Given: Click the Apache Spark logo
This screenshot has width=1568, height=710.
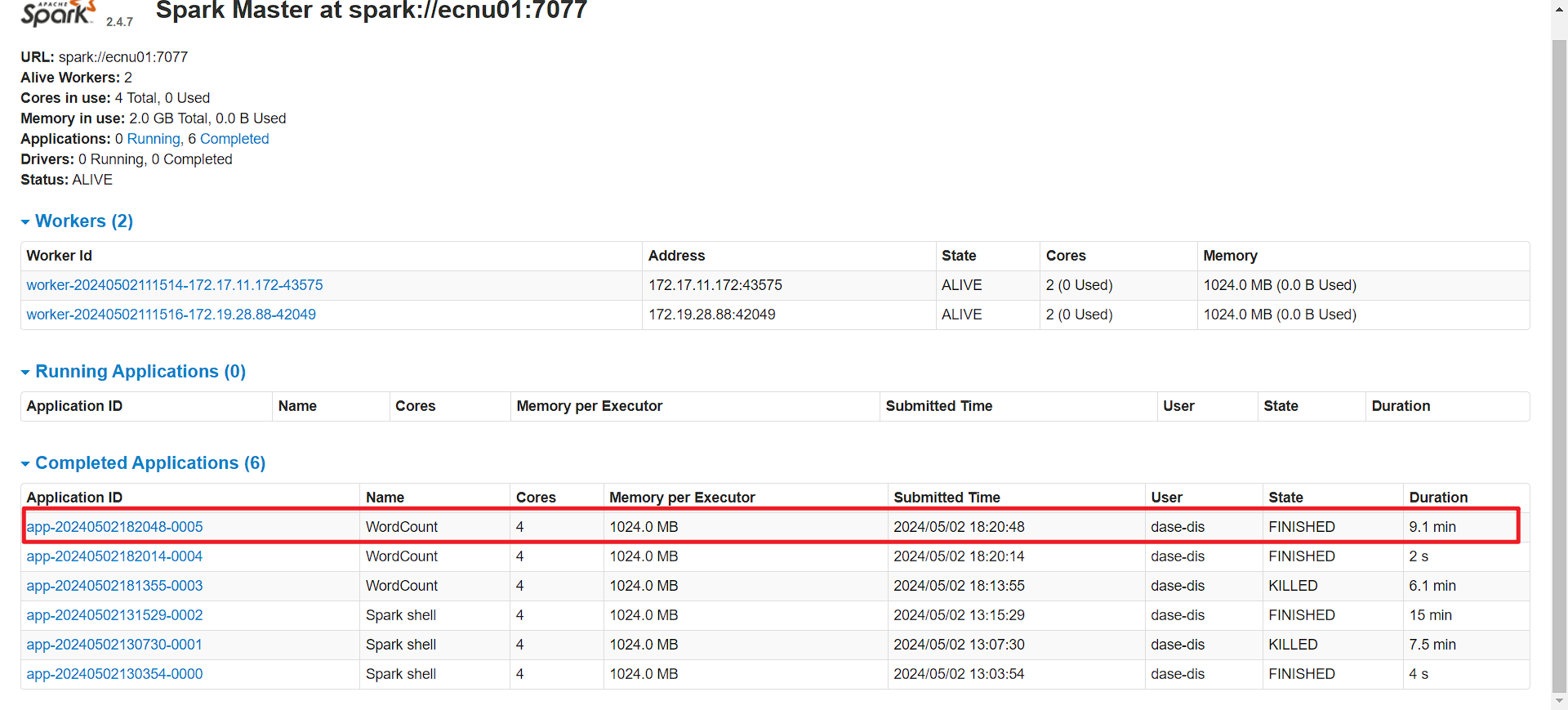Looking at the screenshot, I should click(59, 13).
